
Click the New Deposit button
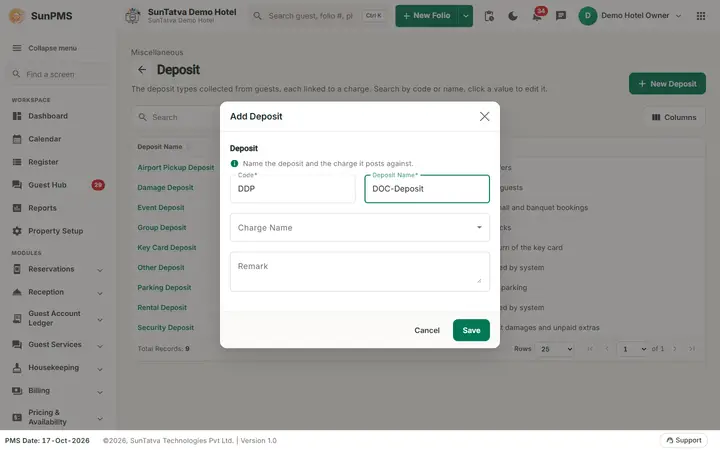pyautogui.click(x=667, y=84)
